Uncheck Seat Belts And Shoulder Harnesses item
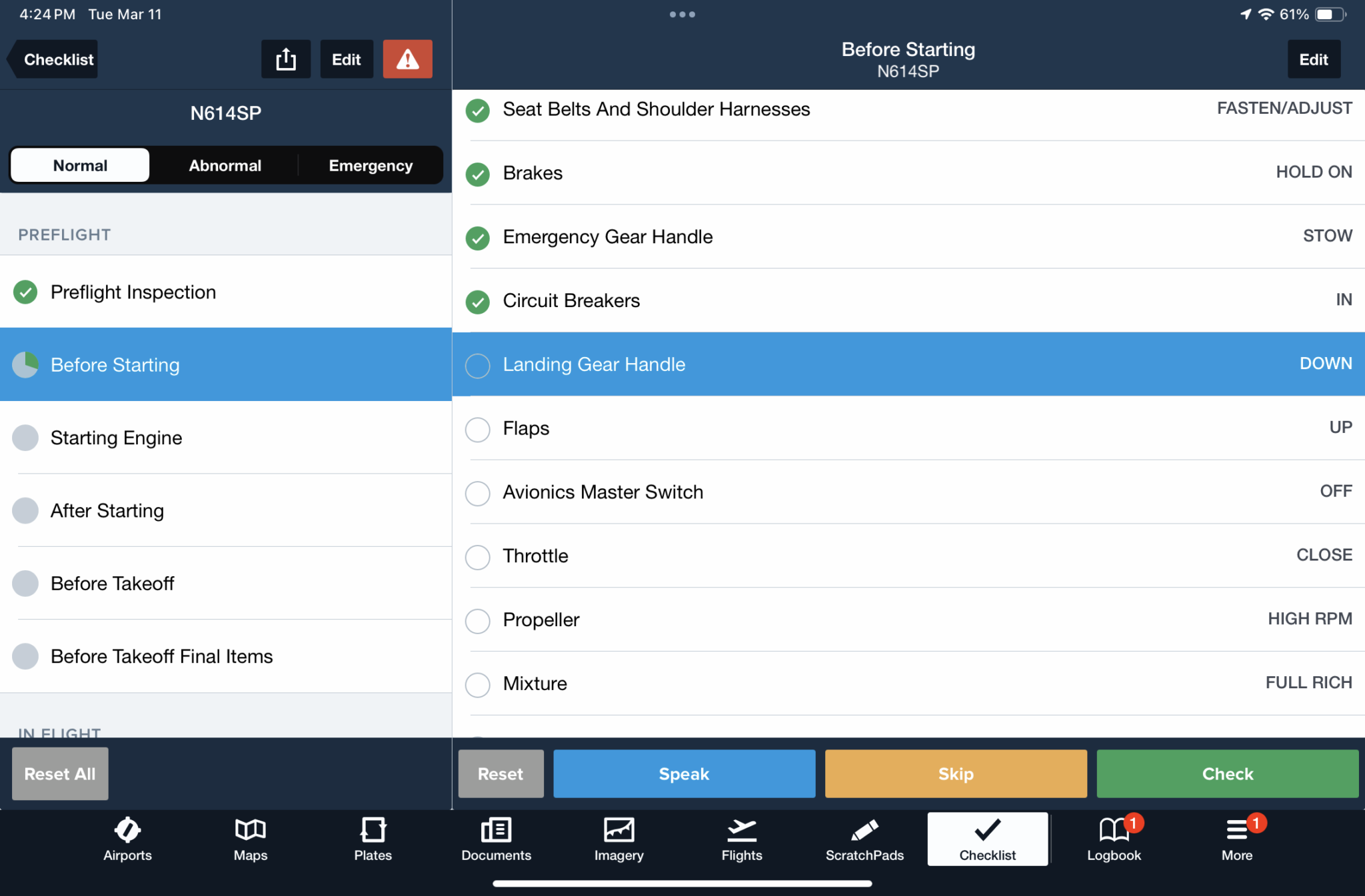 (x=478, y=110)
